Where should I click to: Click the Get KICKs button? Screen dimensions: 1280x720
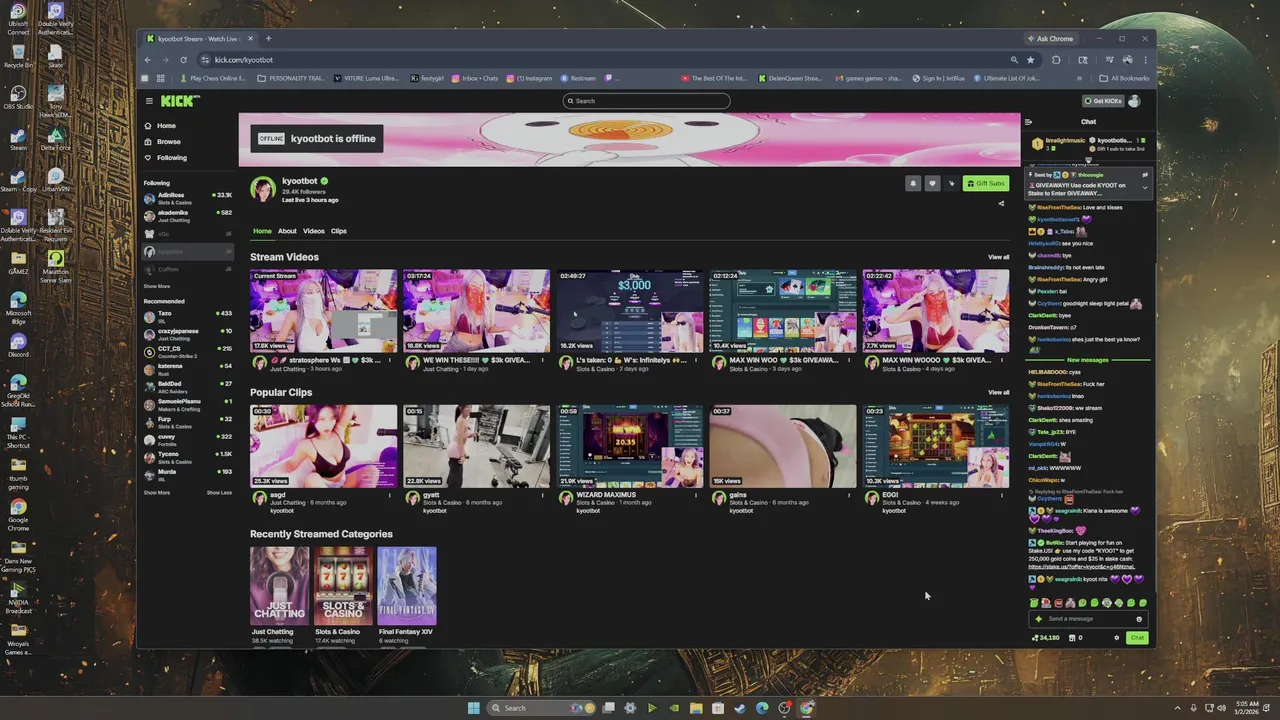[1102, 101]
